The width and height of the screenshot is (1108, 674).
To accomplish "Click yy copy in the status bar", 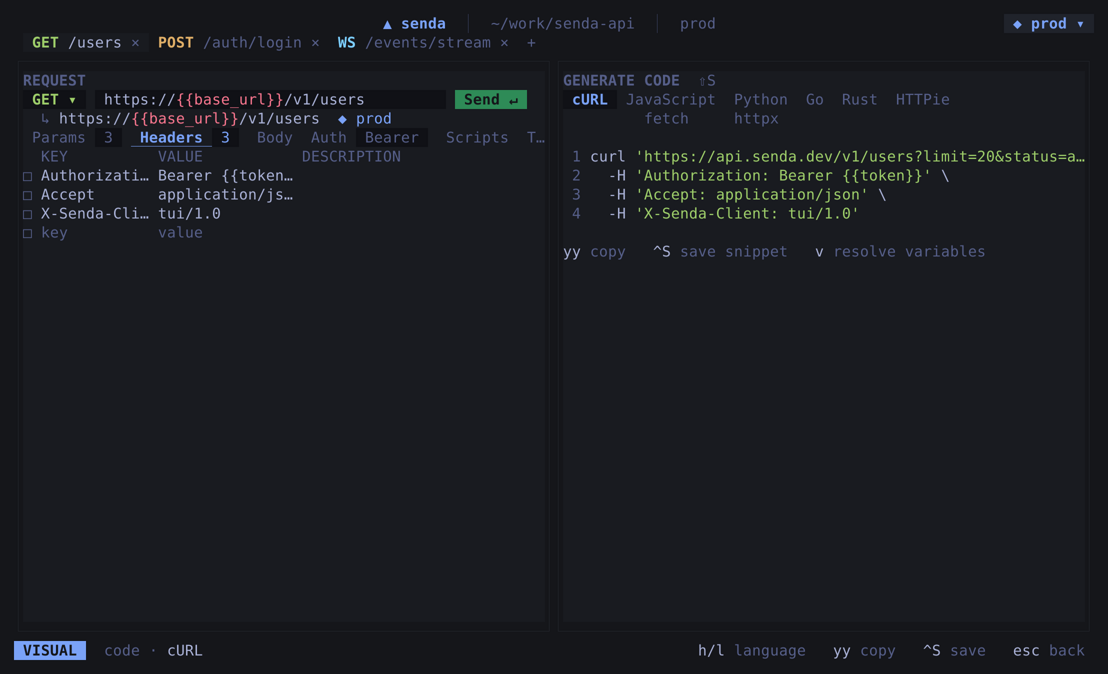I will [x=864, y=651].
